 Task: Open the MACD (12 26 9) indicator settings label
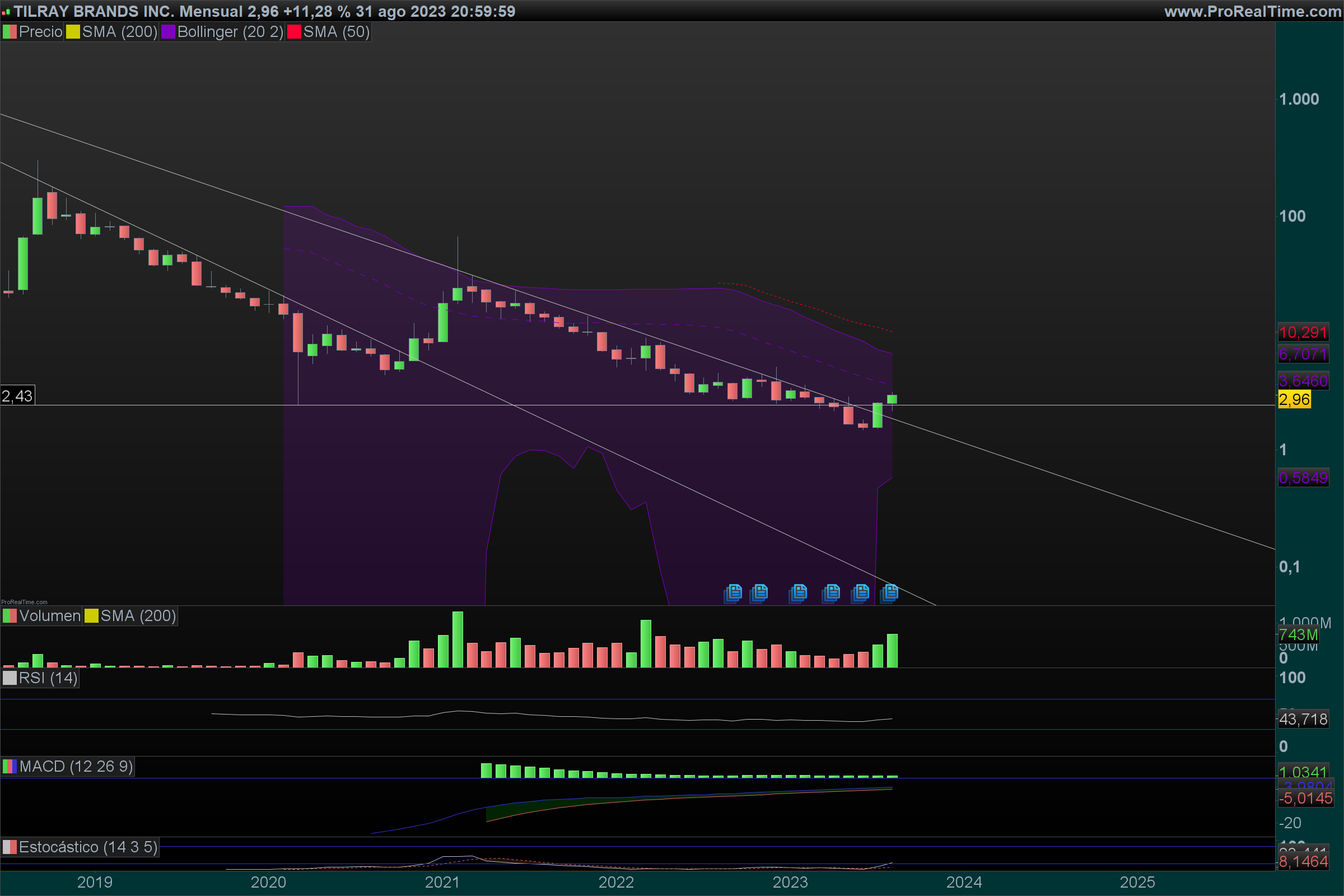(76, 767)
